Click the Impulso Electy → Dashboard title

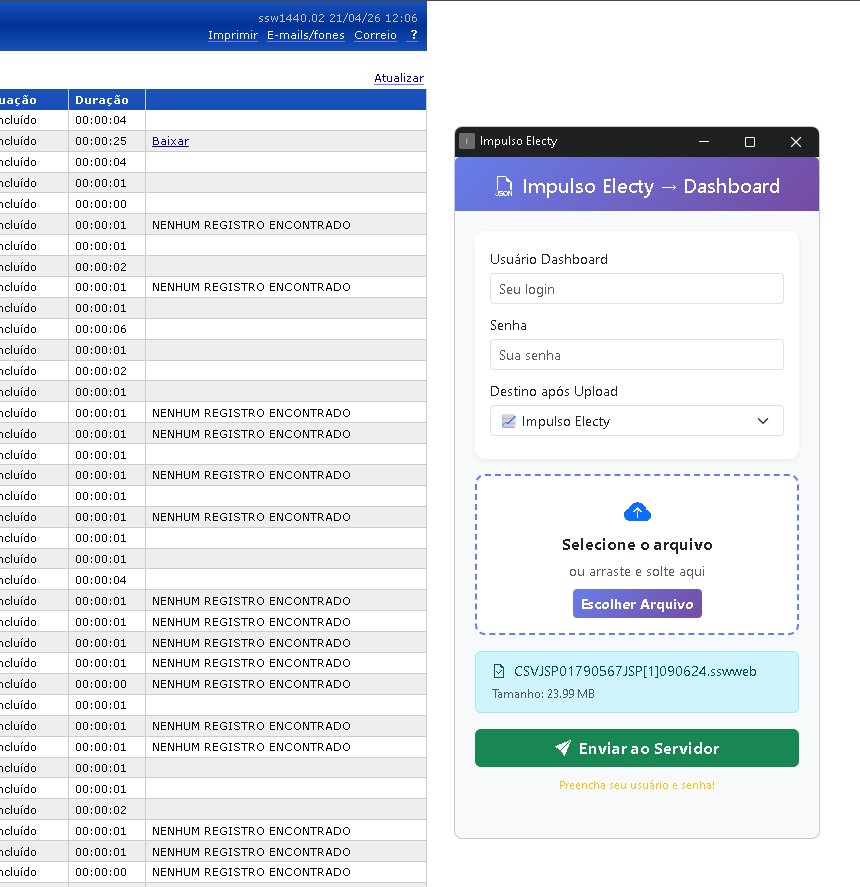(x=651, y=186)
